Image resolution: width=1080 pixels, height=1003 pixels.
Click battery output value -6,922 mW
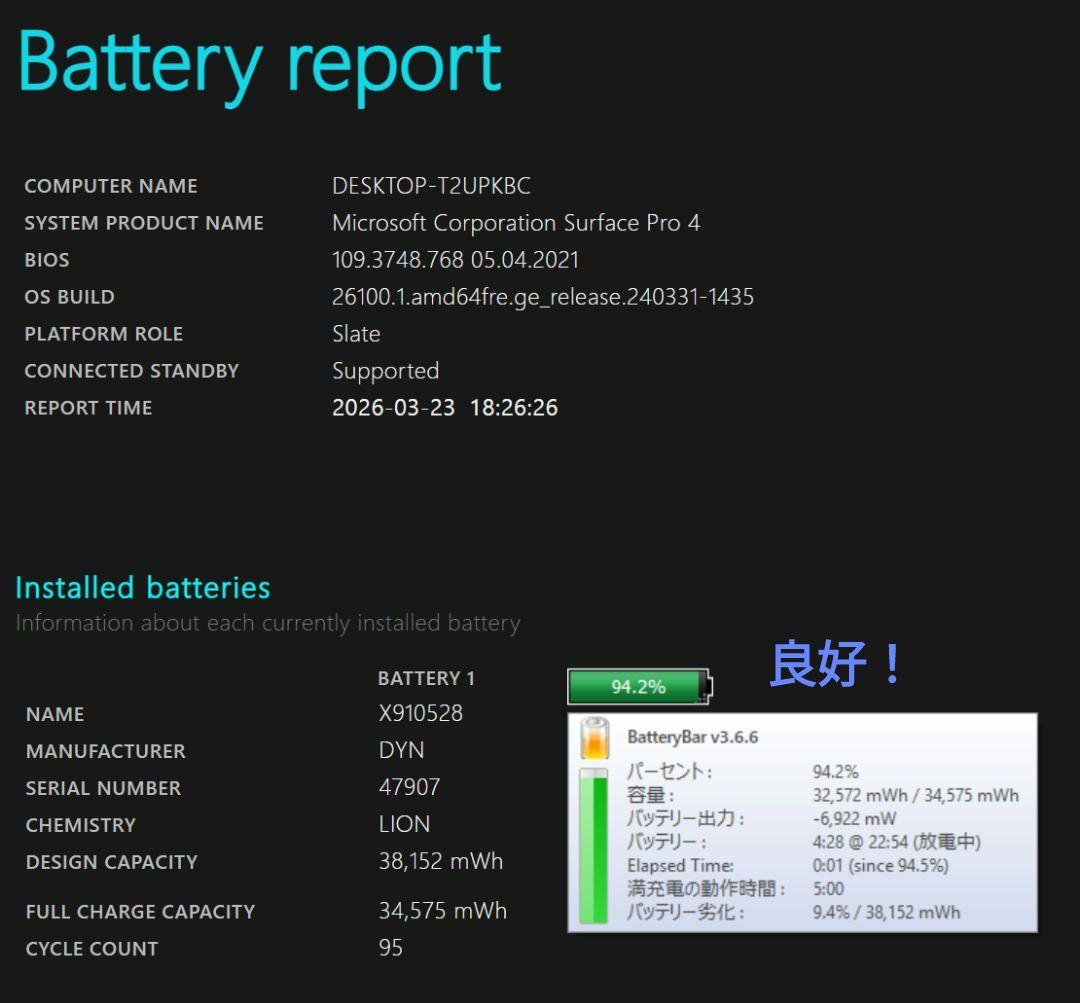854,818
